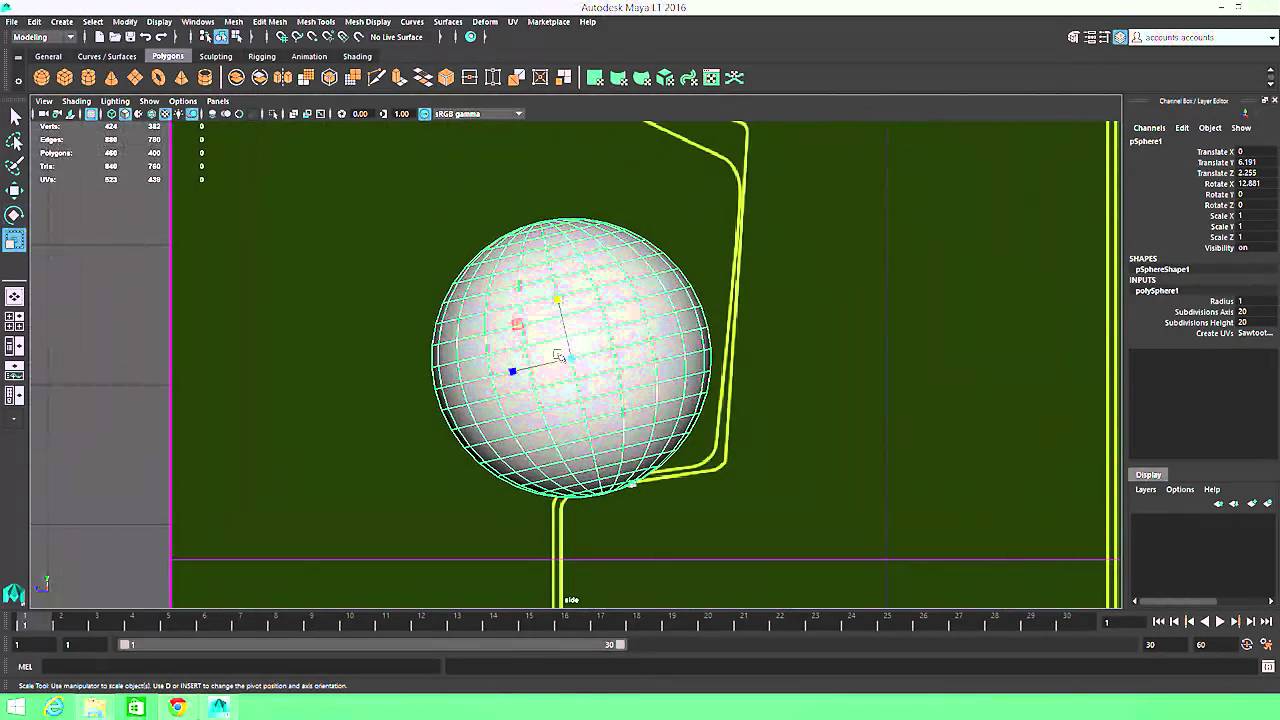
Task: Create a polygon cube from the shelf
Action: [x=65, y=78]
